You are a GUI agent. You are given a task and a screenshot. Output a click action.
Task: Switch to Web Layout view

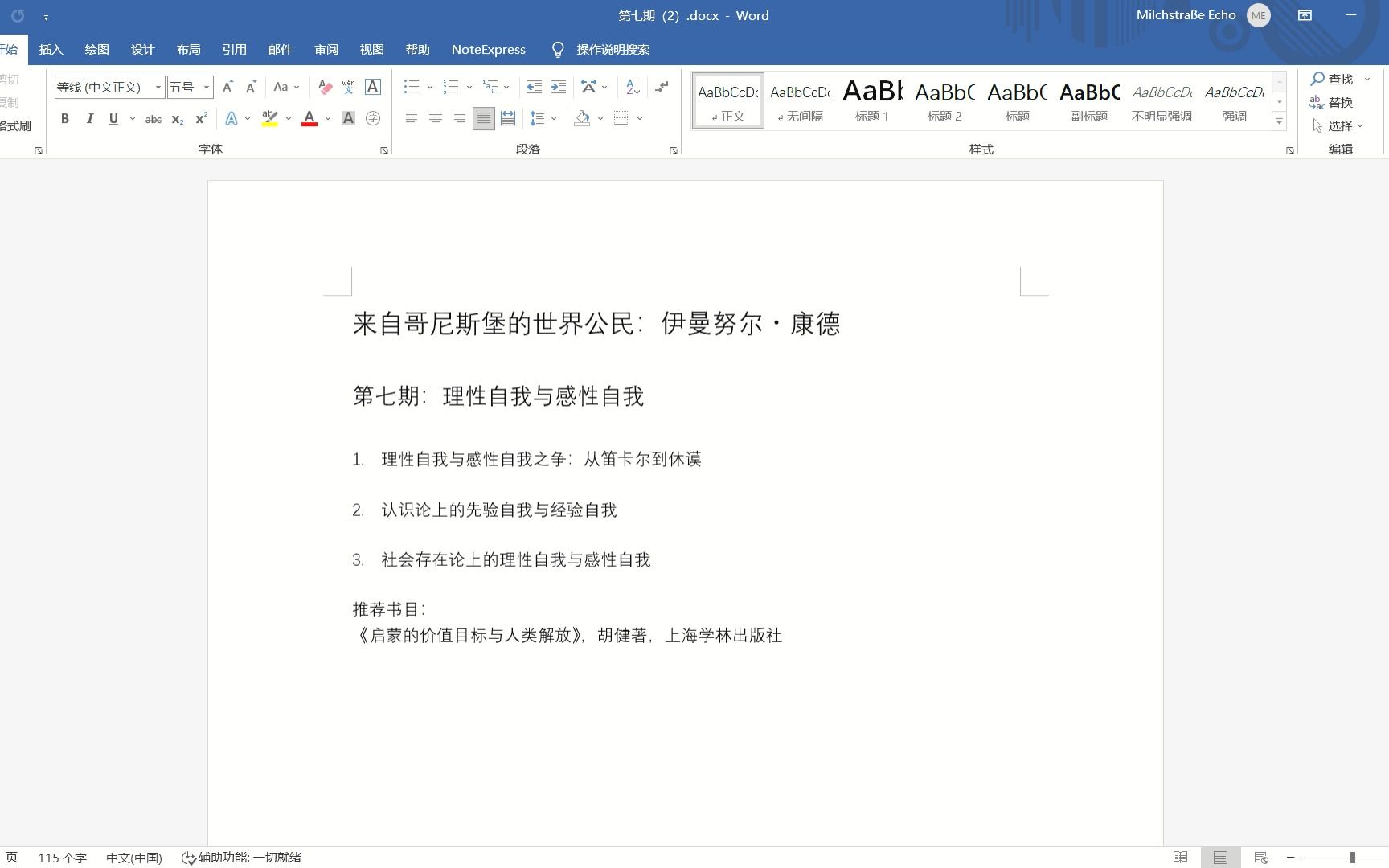click(x=1261, y=858)
